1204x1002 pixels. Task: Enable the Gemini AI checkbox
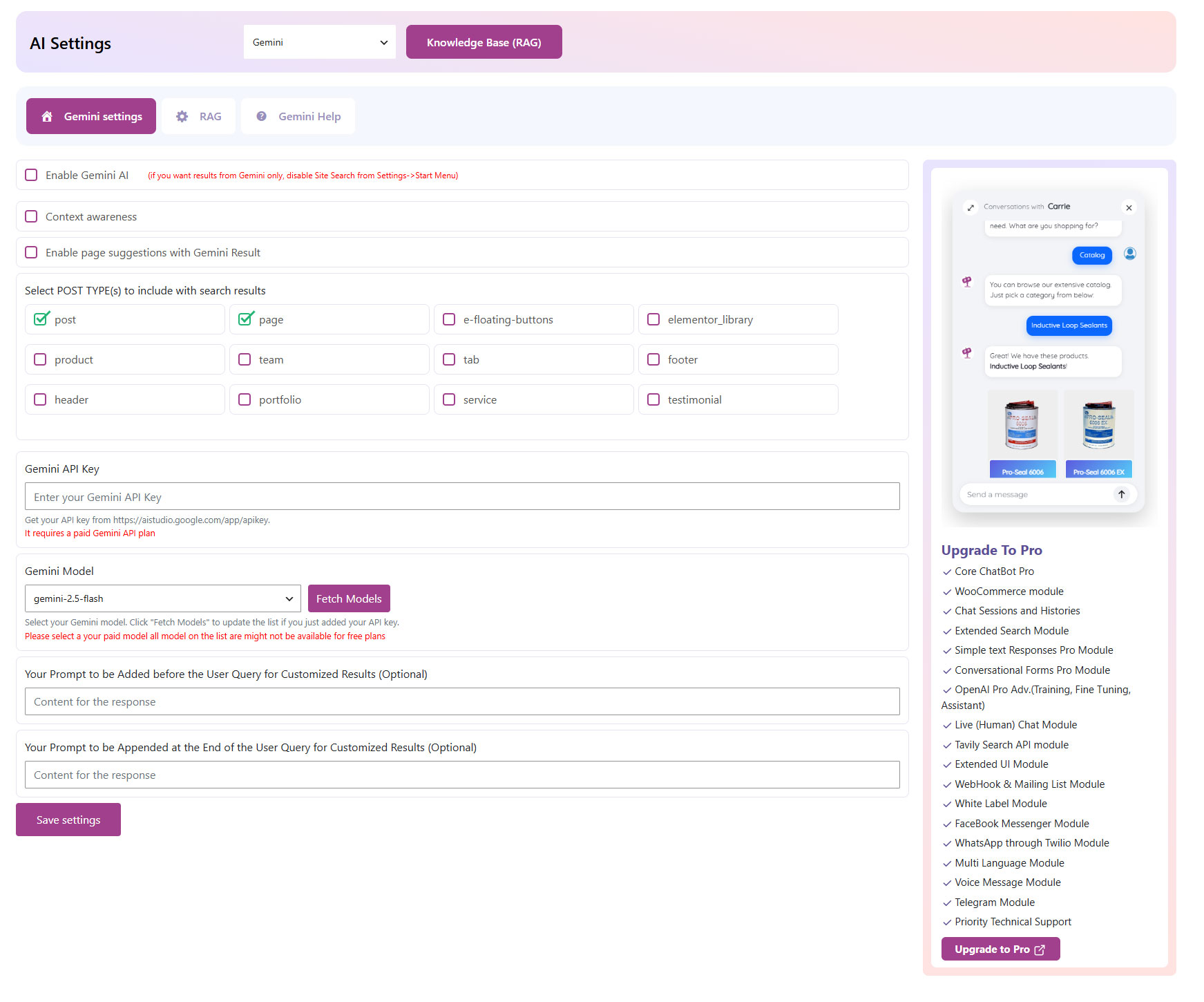[31, 175]
